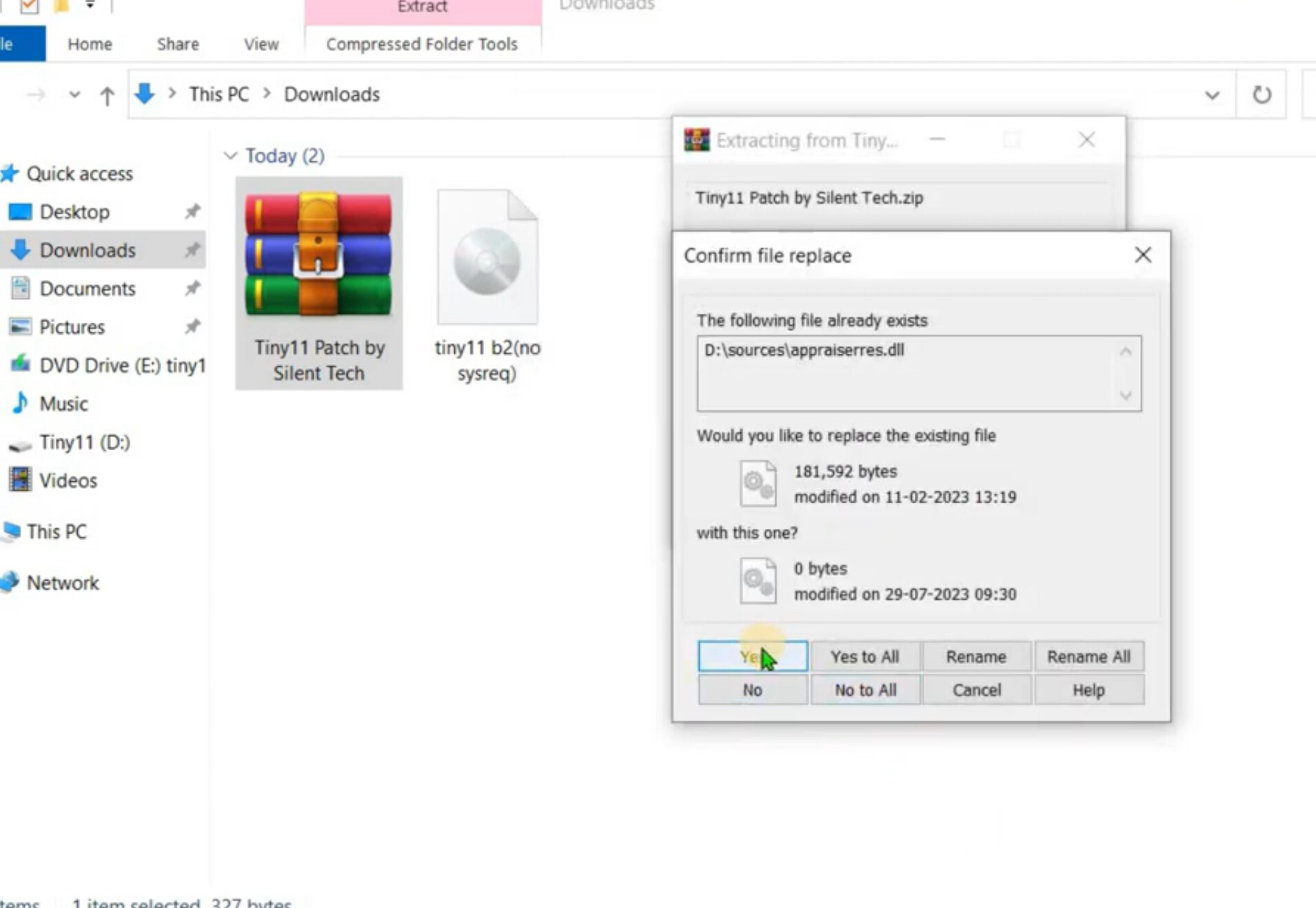
Task: Open the View ribbon tab
Action: click(x=261, y=44)
